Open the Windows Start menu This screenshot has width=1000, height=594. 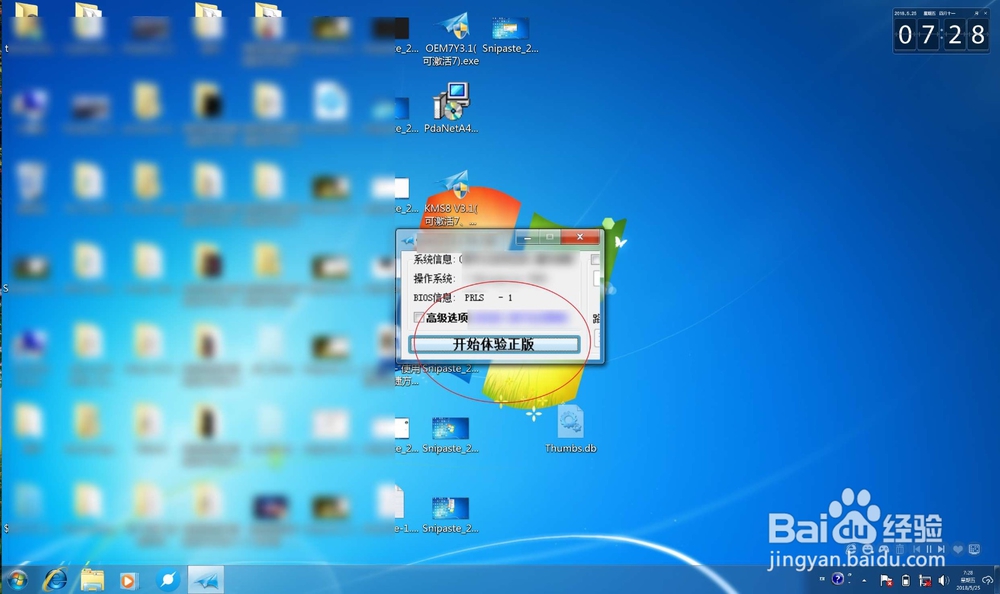pyautogui.click(x=17, y=579)
